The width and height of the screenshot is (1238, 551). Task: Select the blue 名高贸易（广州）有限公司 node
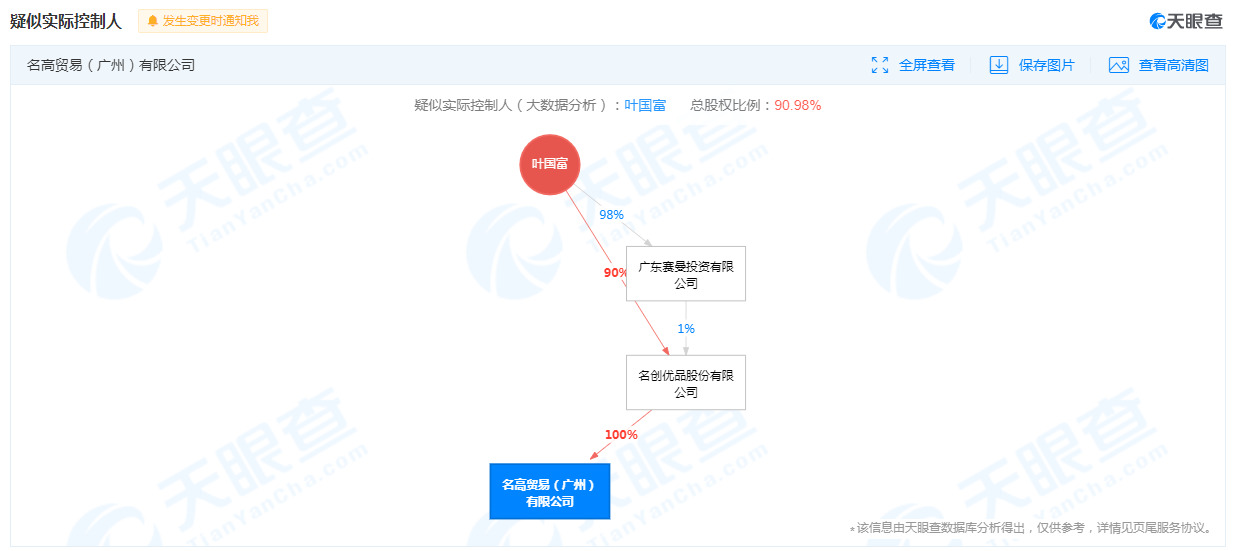[549, 491]
